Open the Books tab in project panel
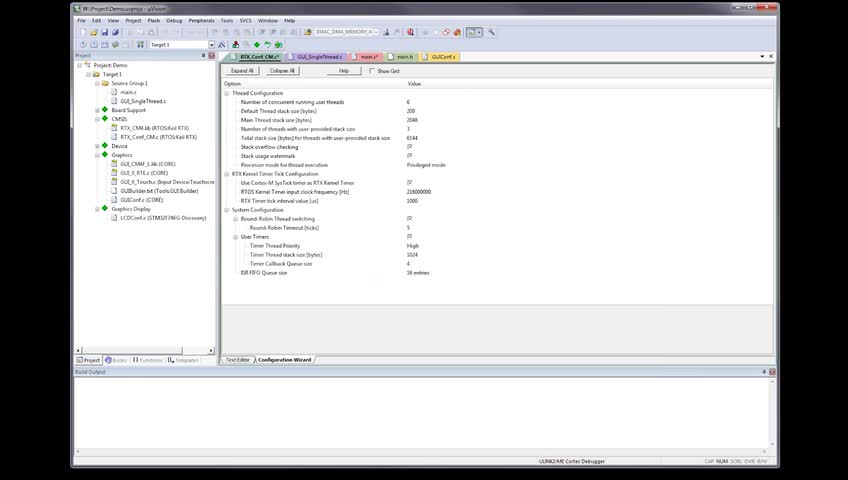Screen dimensions: 848x480 coord(116,360)
